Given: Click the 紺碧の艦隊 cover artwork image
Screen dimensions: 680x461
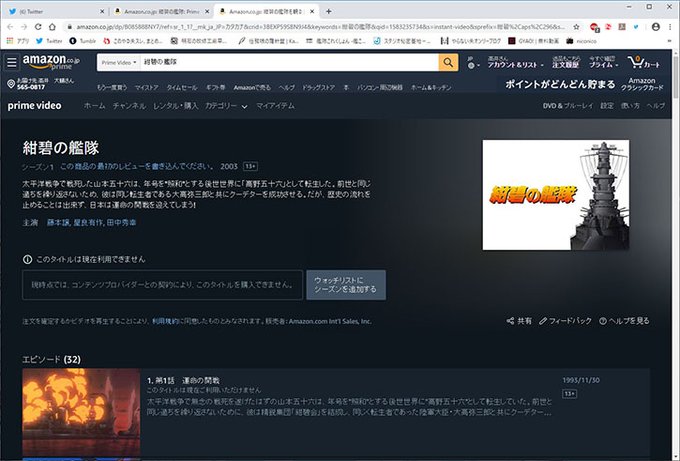Looking at the screenshot, I should [556, 195].
